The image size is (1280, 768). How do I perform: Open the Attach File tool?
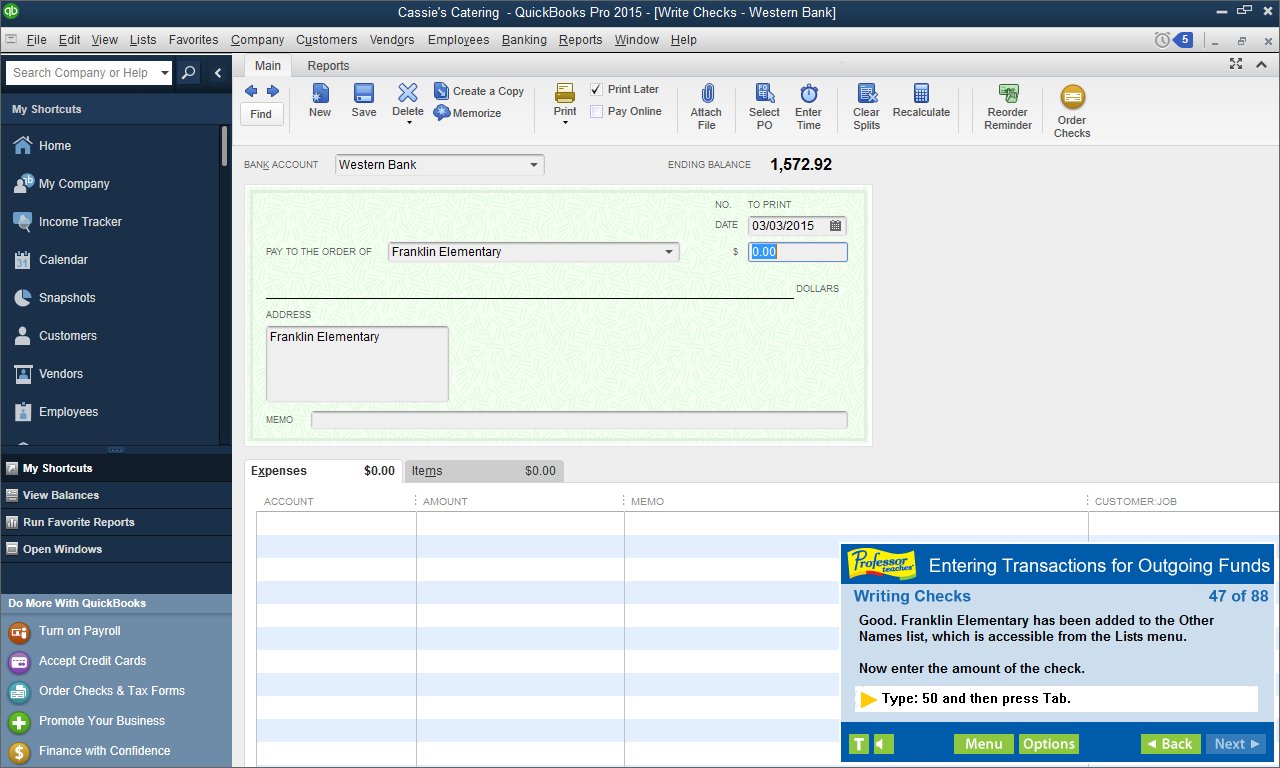(x=707, y=105)
